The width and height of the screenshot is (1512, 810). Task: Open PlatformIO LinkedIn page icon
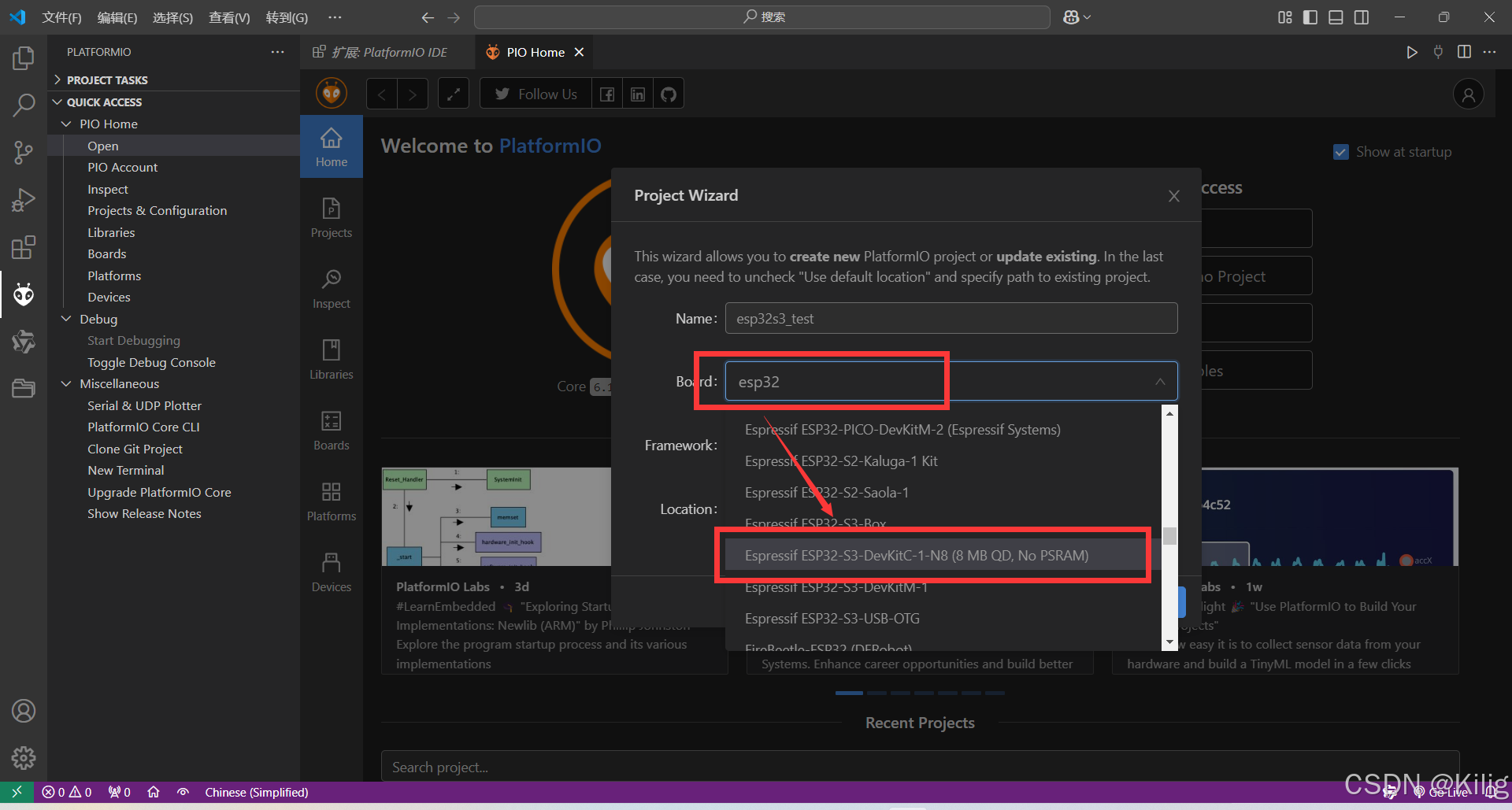click(x=638, y=94)
